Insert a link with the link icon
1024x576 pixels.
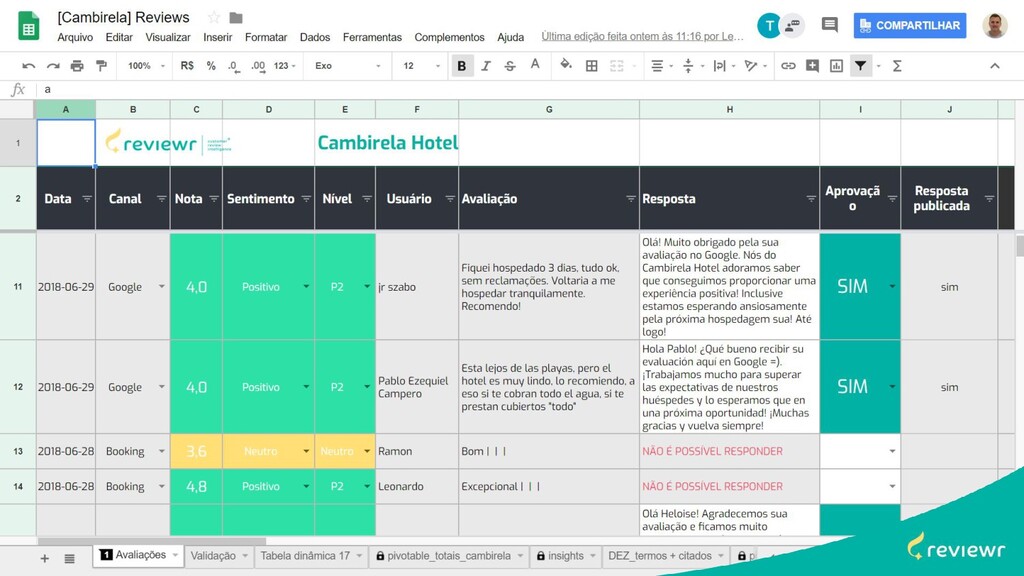pyautogui.click(x=788, y=66)
